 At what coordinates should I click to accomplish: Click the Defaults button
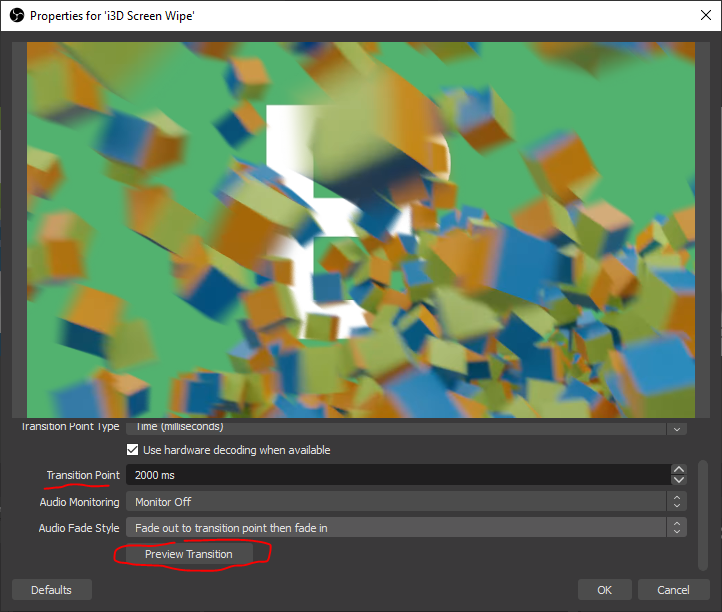52,590
